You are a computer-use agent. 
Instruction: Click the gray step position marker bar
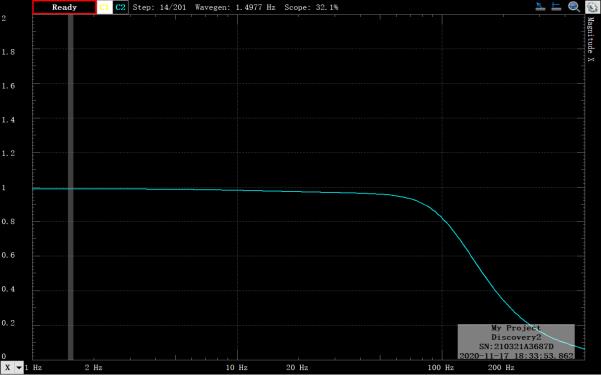(71, 188)
